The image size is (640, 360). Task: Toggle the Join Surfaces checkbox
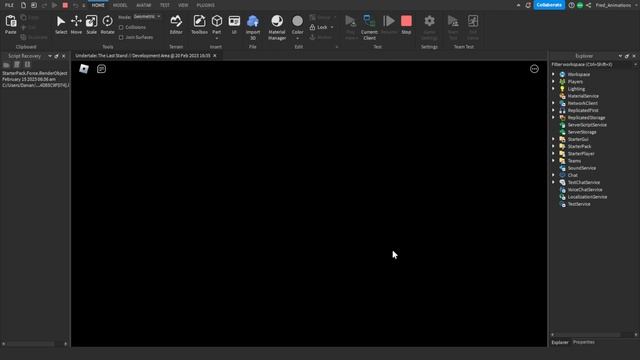[121, 37]
